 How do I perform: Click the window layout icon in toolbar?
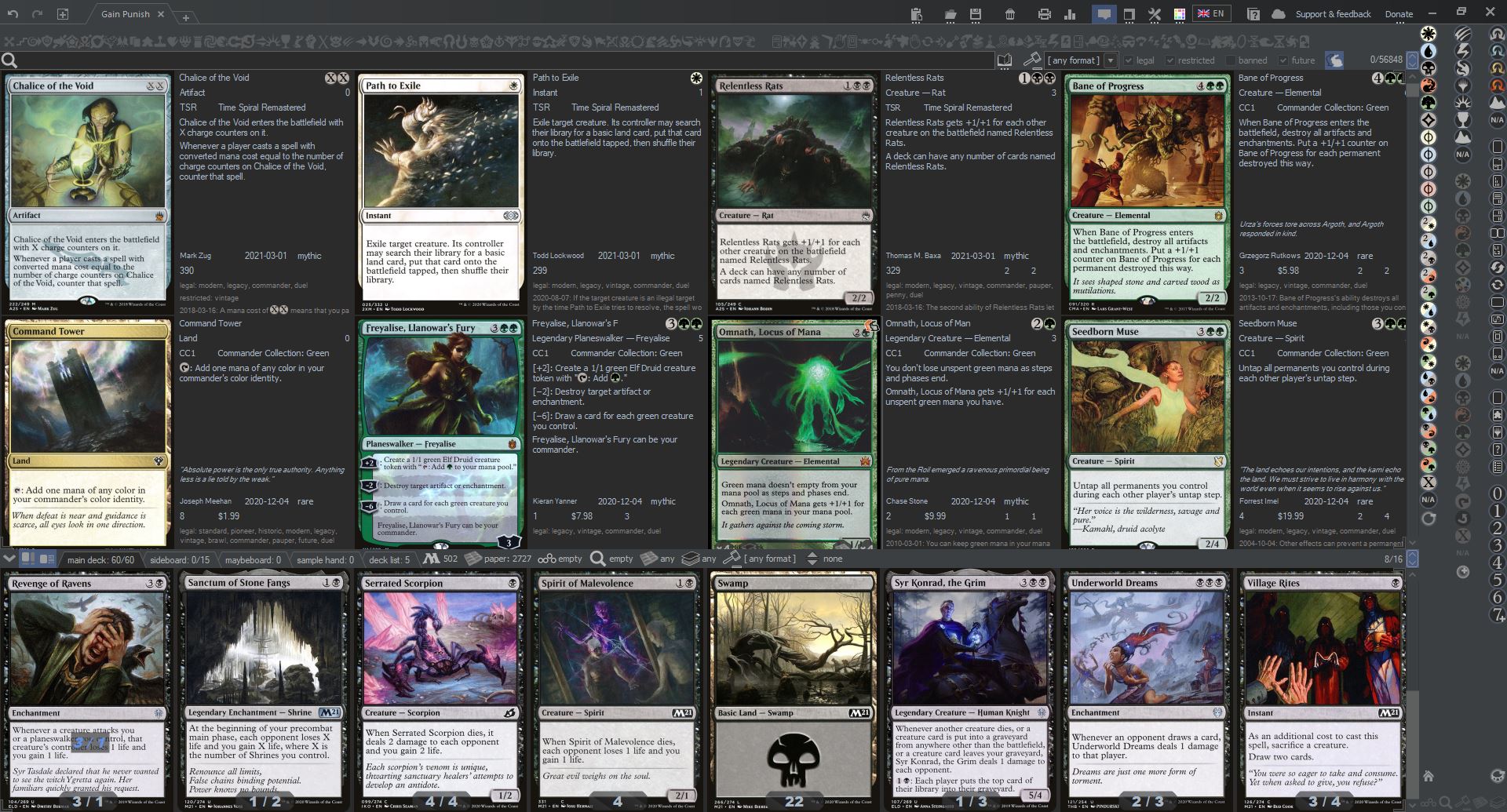pos(1129,14)
